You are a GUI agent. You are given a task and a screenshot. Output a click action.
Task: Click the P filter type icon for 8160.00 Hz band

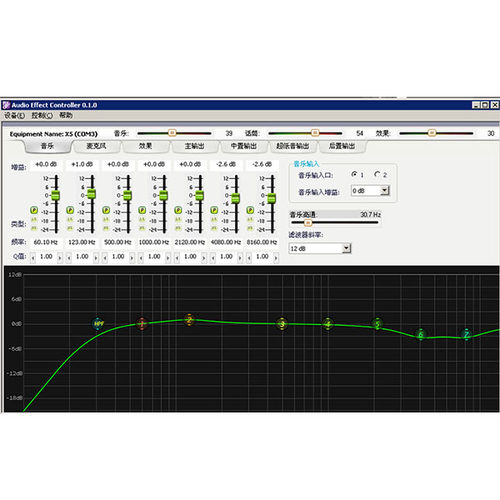[250, 210]
